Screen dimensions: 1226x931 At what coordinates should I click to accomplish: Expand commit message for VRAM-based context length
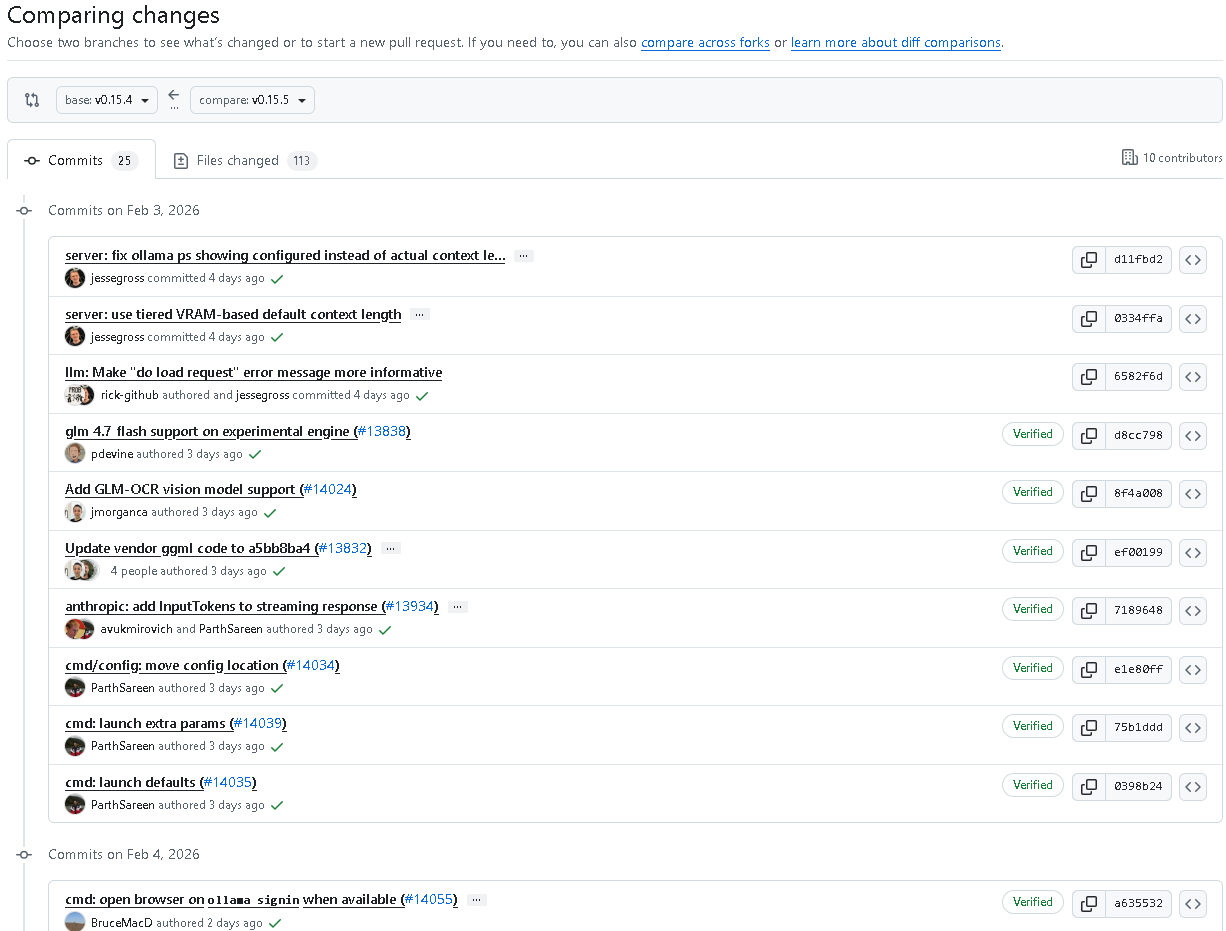coord(420,314)
